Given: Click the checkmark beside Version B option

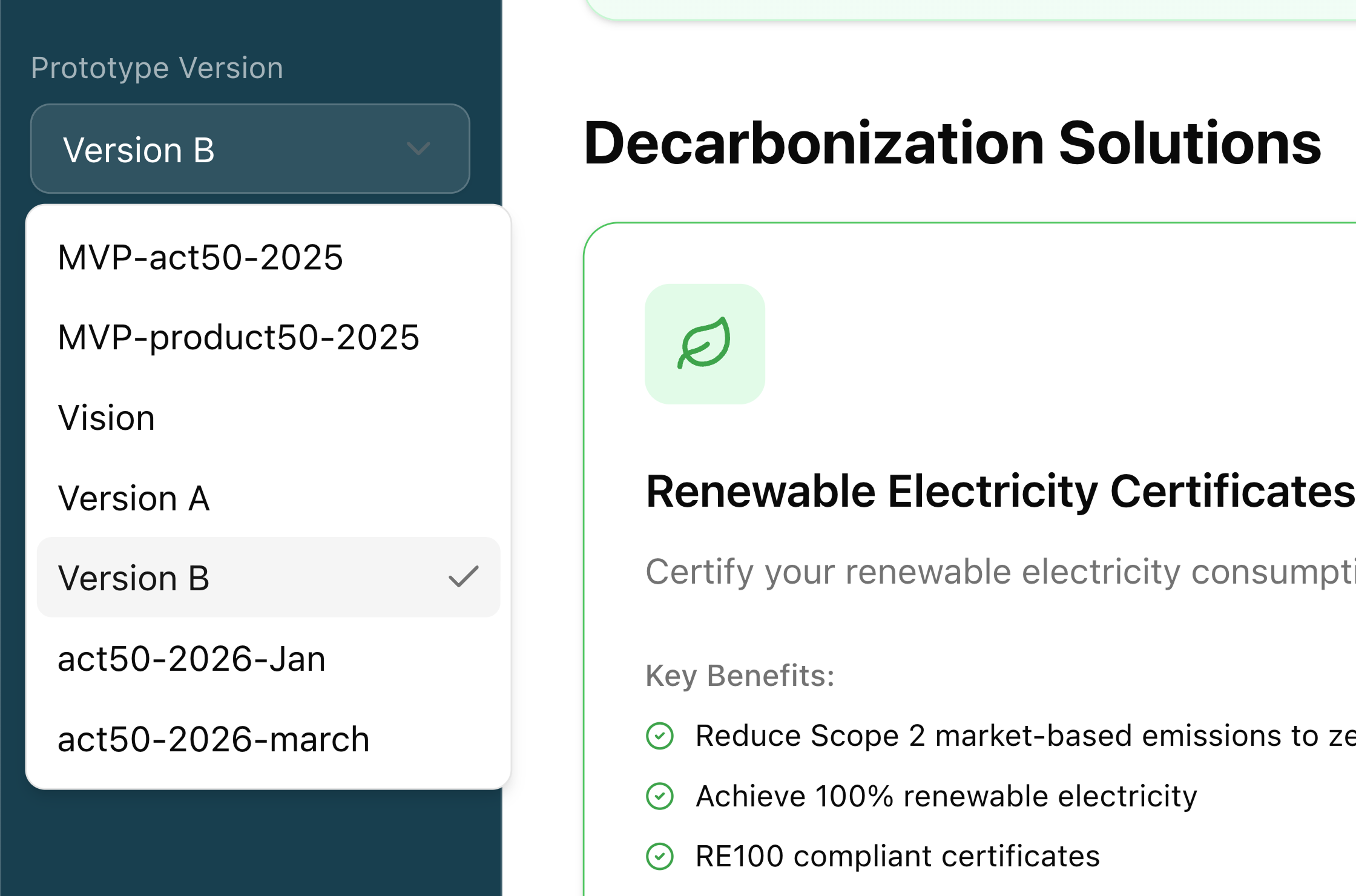Looking at the screenshot, I should click(464, 577).
